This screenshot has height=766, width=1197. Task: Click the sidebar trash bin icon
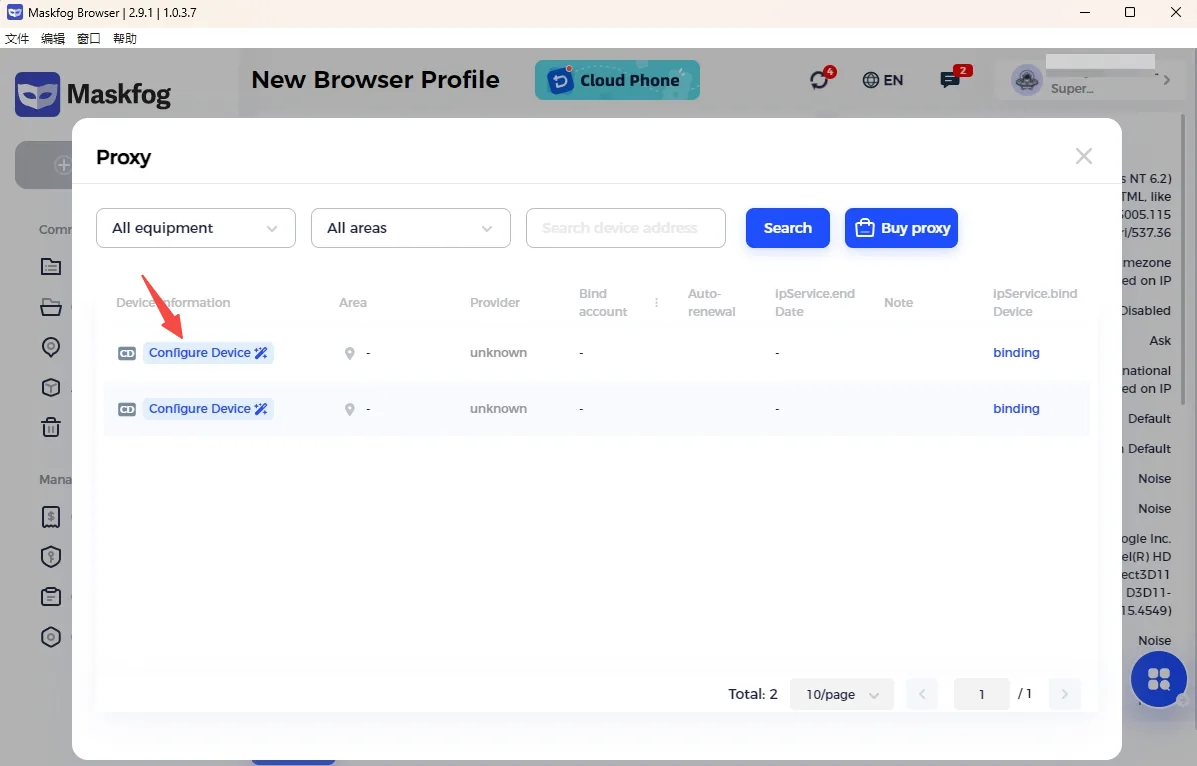(x=51, y=427)
